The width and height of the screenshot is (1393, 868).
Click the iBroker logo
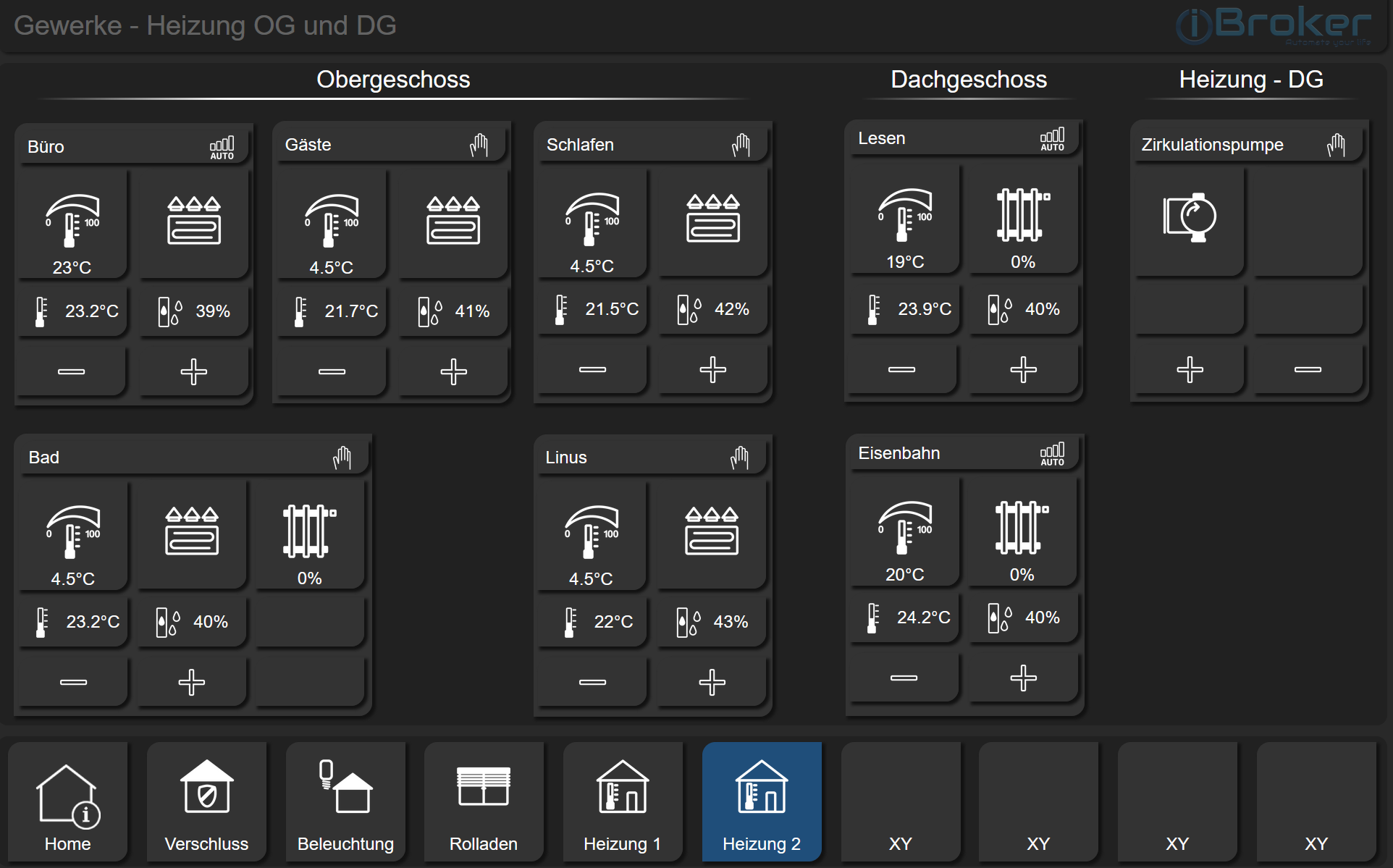[1273, 25]
